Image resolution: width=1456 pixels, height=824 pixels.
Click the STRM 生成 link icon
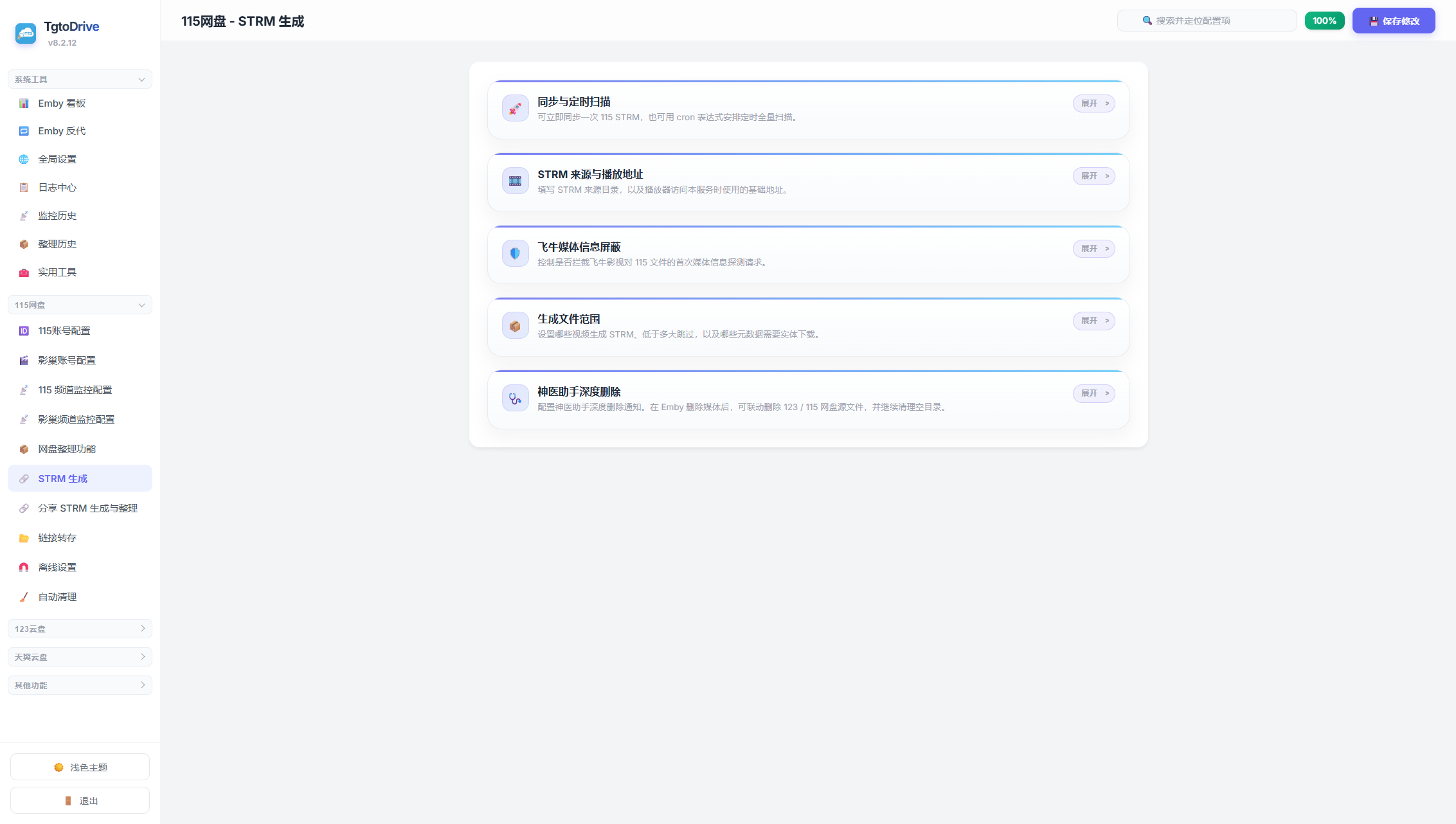pos(24,479)
